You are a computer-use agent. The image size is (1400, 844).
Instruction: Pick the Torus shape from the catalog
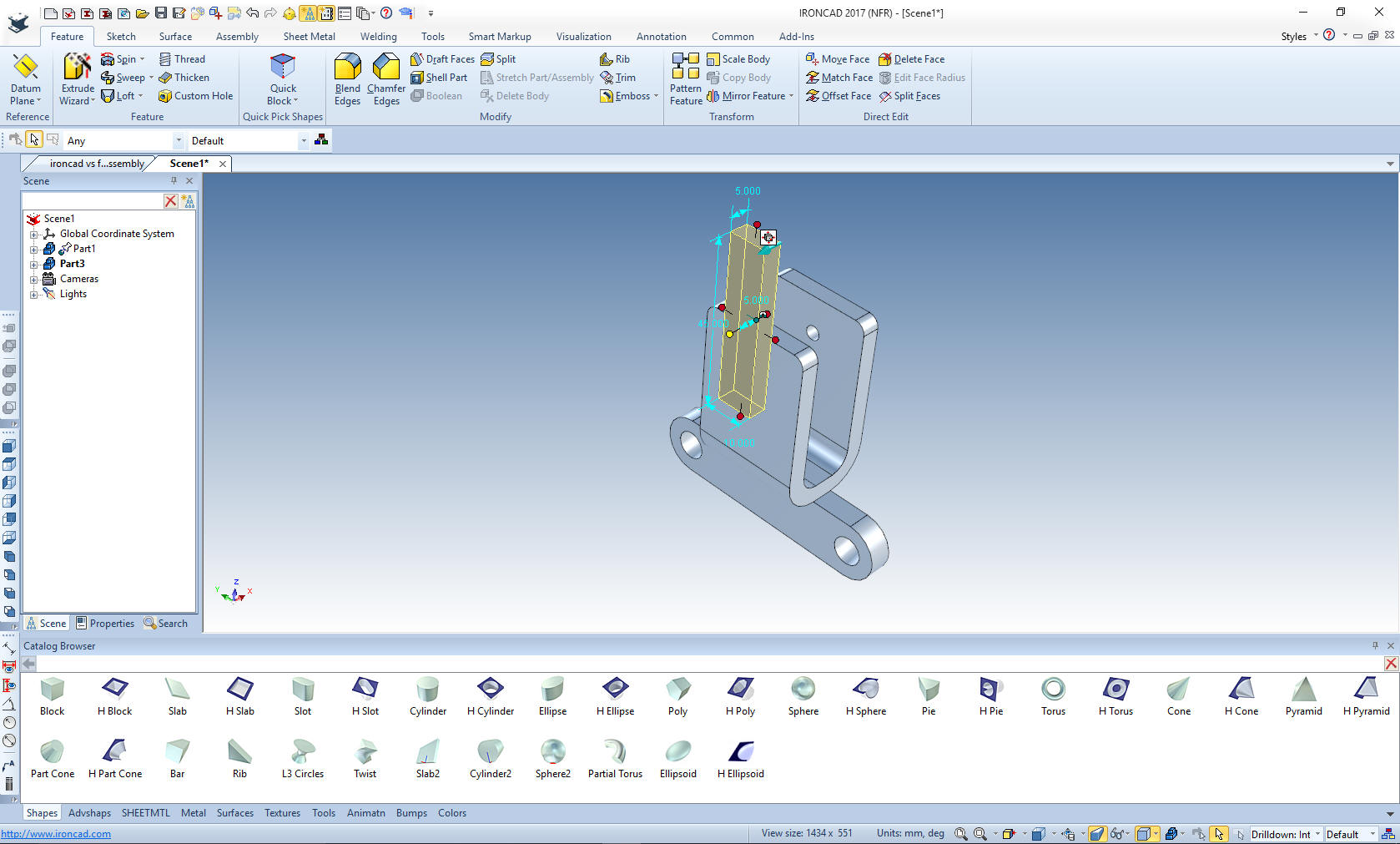coord(1053,696)
